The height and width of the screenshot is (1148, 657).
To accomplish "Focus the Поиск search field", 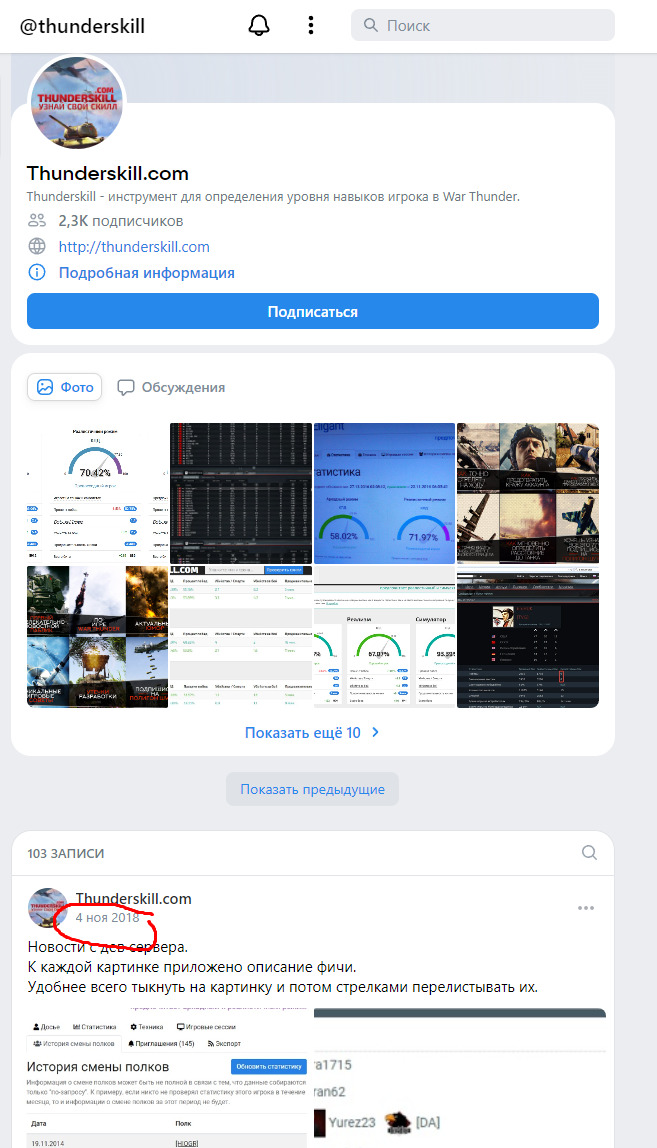I will [483, 26].
